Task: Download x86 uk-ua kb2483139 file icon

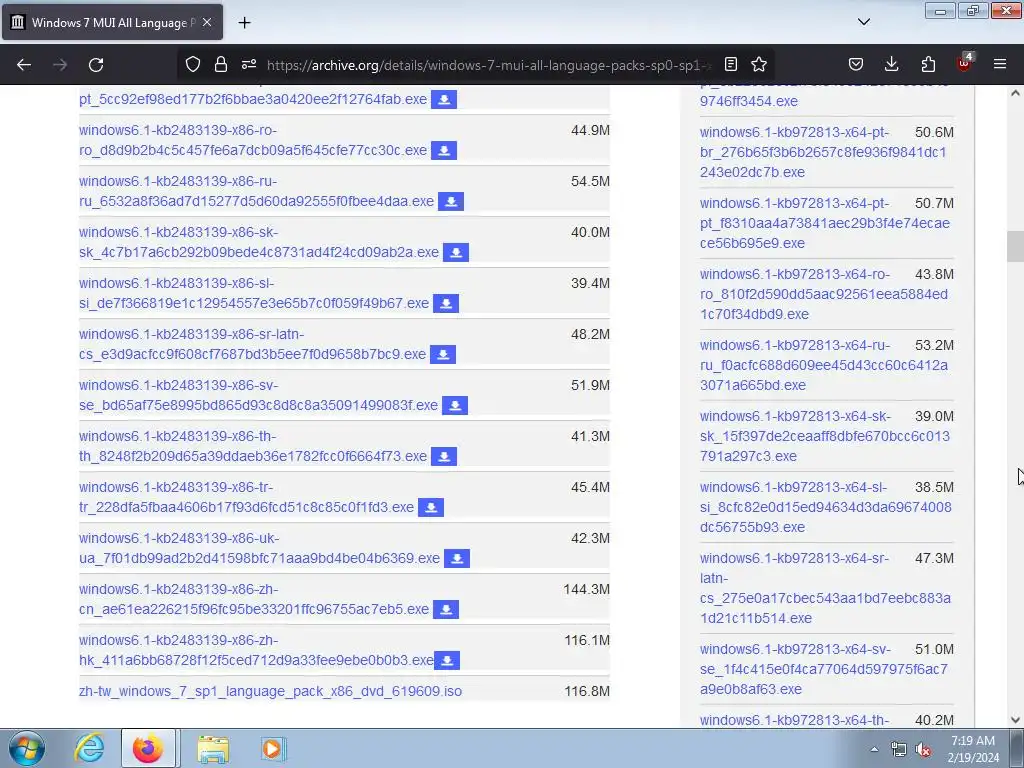Action: (x=457, y=558)
